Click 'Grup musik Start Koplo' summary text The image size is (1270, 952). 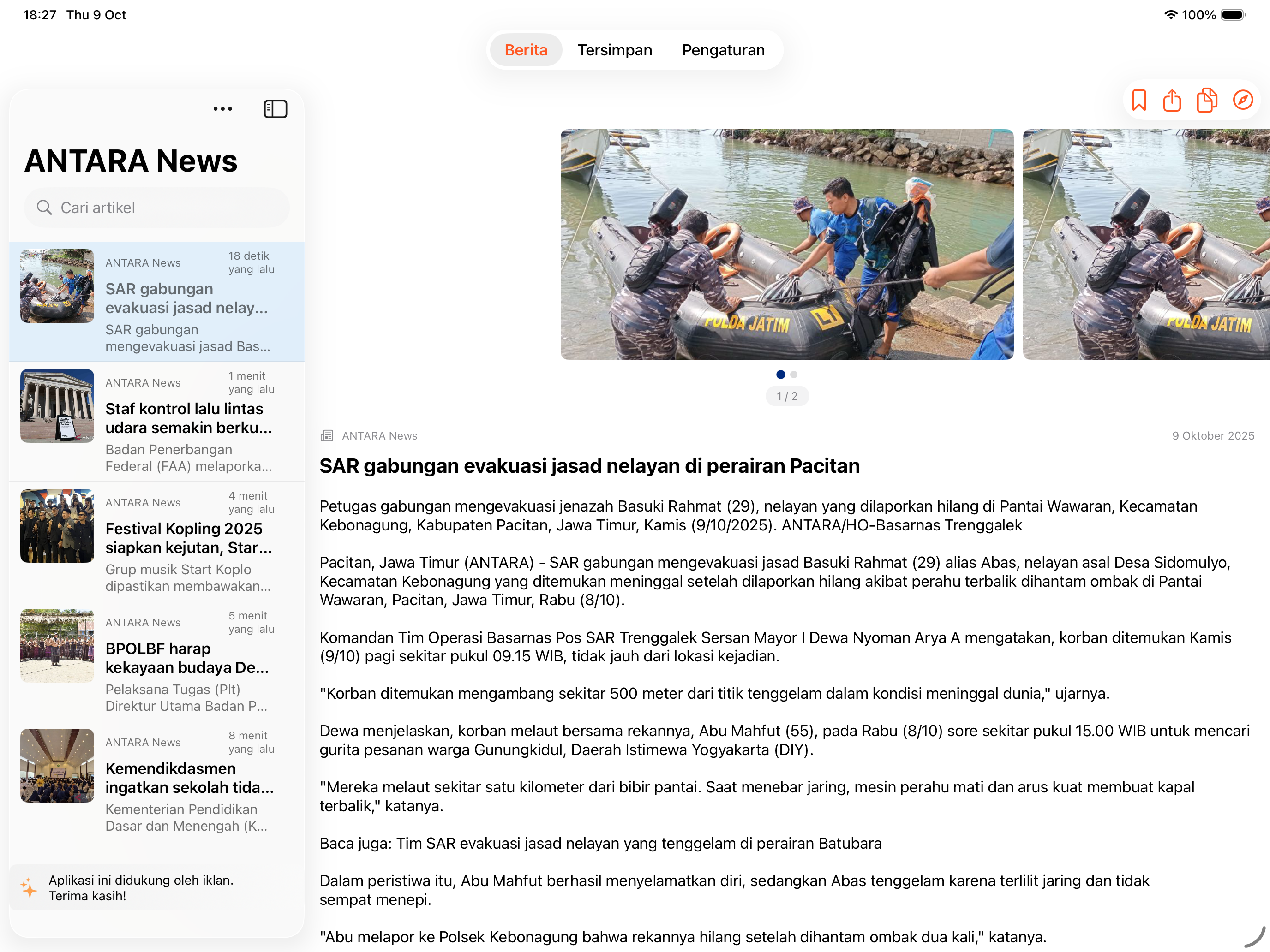(x=188, y=578)
